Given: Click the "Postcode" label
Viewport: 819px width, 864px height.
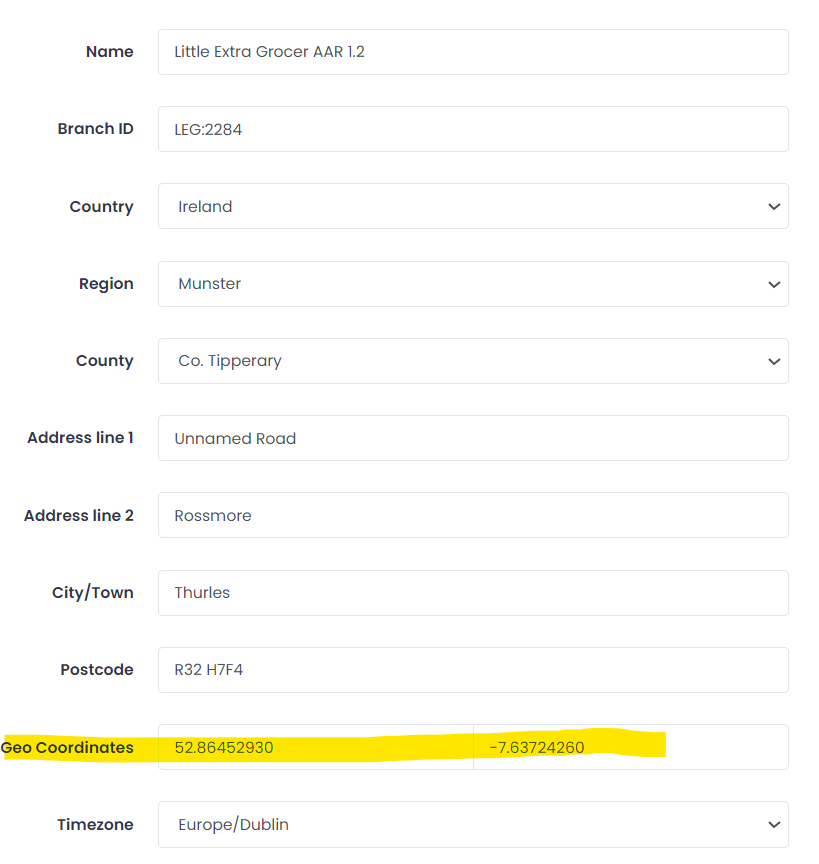Looking at the screenshot, I should click(x=97, y=670).
